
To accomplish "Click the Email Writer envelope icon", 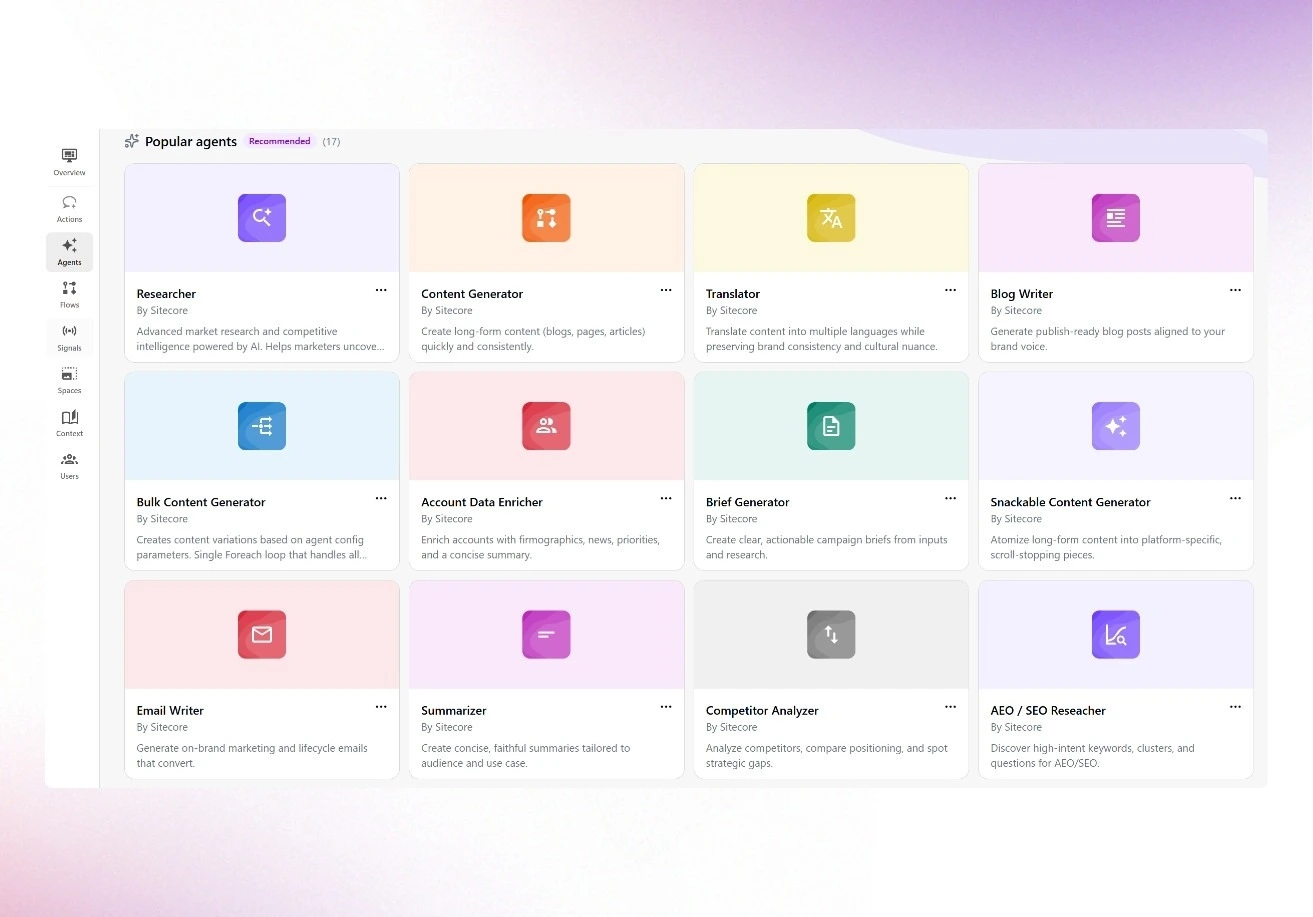I will [261, 634].
